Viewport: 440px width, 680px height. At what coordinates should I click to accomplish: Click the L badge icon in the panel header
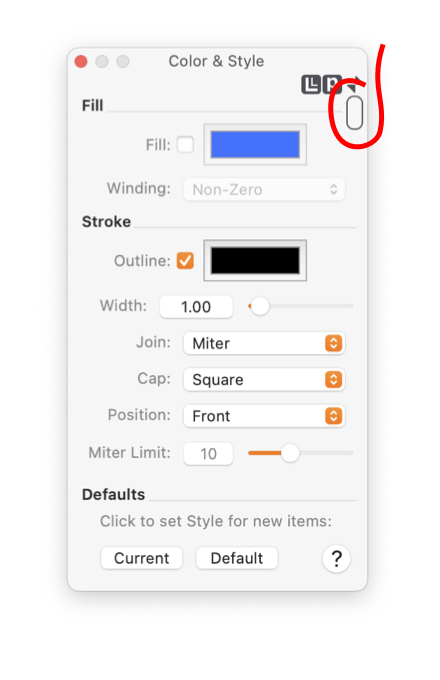point(311,85)
